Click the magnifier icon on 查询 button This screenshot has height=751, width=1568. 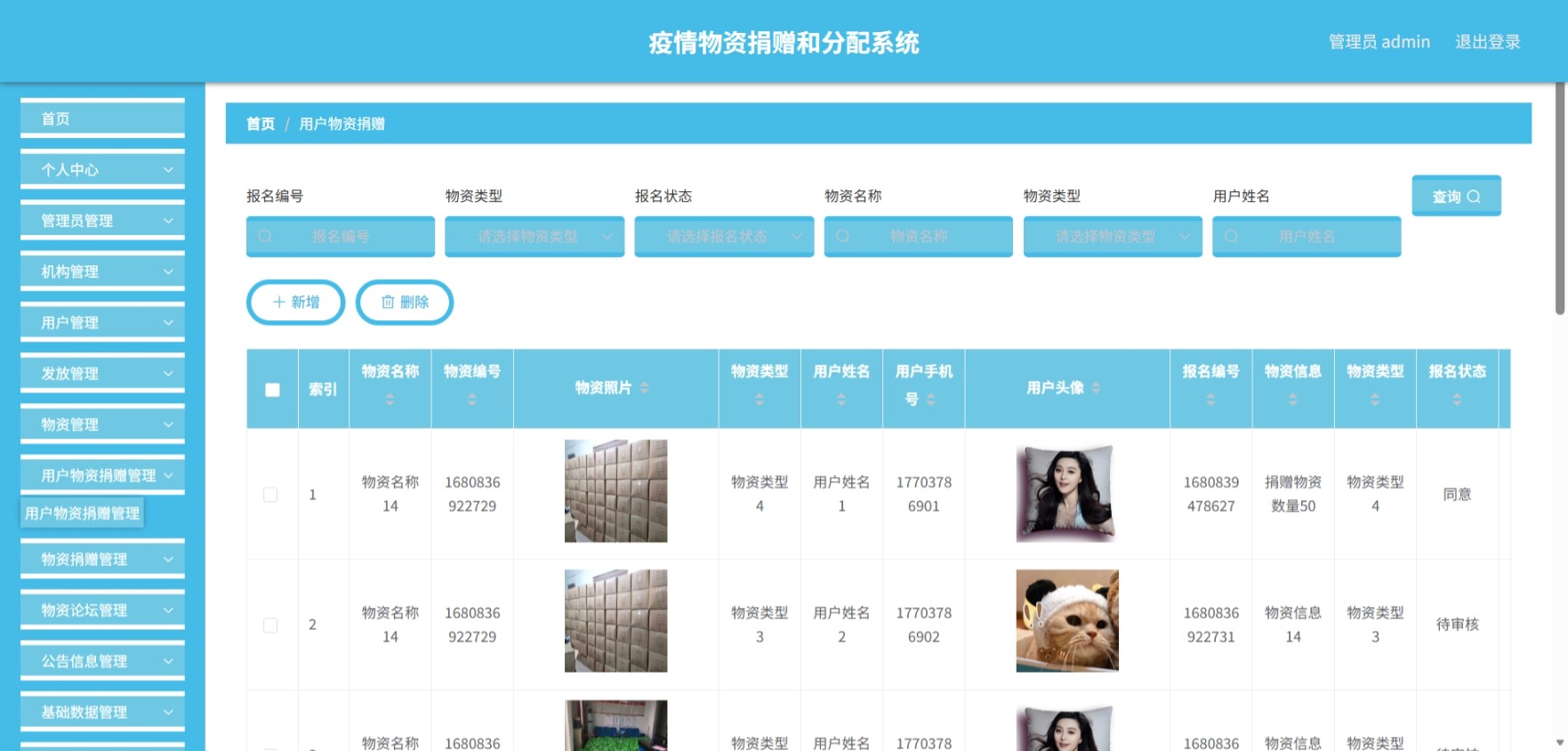click(1474, 197)
